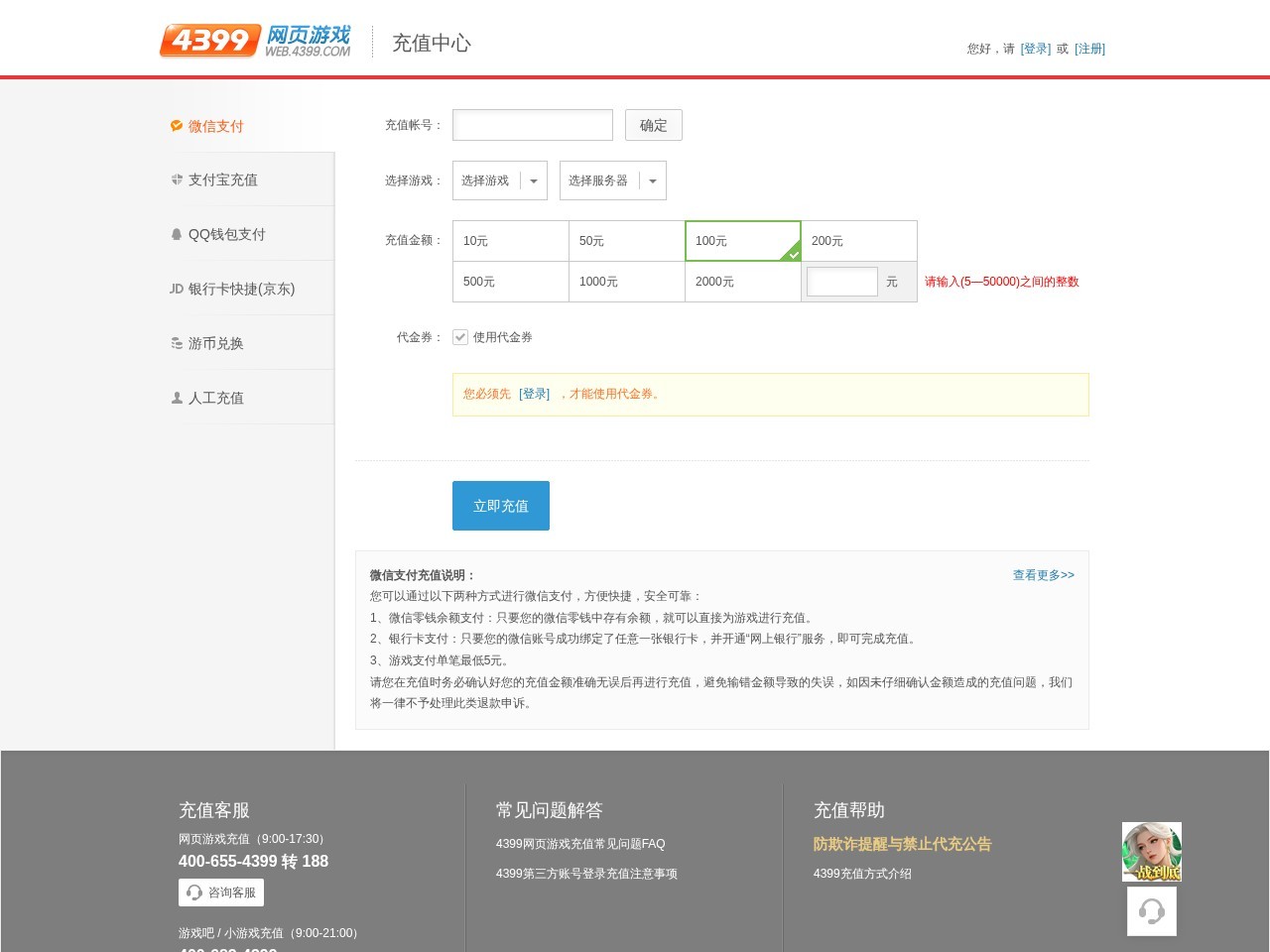1270x952 pixels.
Task: Uncheck the 使用代金券 voucher checkbox
Action: [460, 337]
